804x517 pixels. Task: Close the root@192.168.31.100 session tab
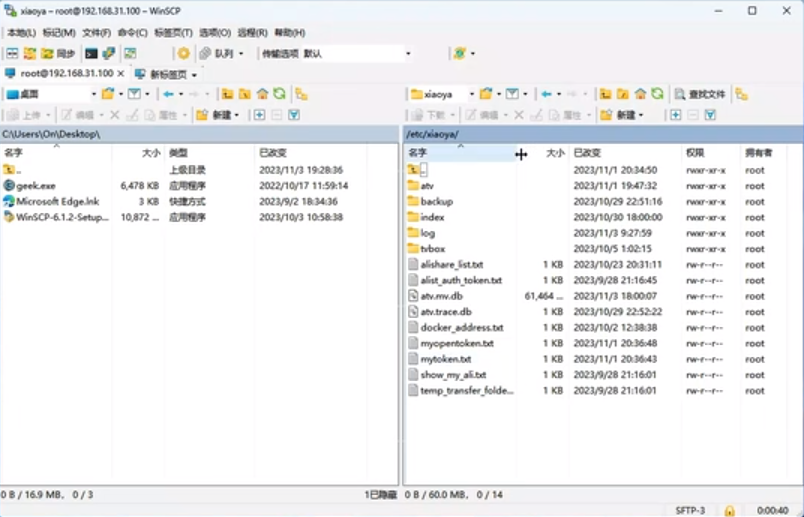tap(121, 74)
